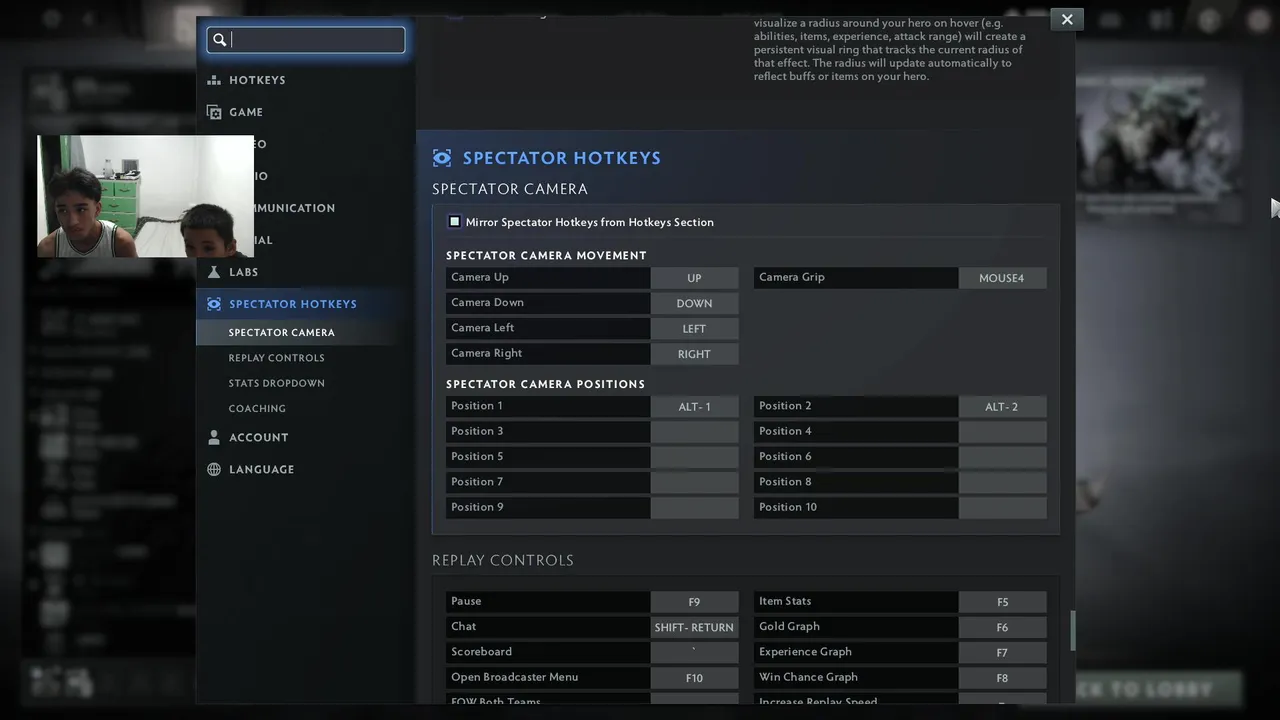1280x720 pixels.
Task: Select the Spectator Hotkeys section
Action: pos(293,304)
